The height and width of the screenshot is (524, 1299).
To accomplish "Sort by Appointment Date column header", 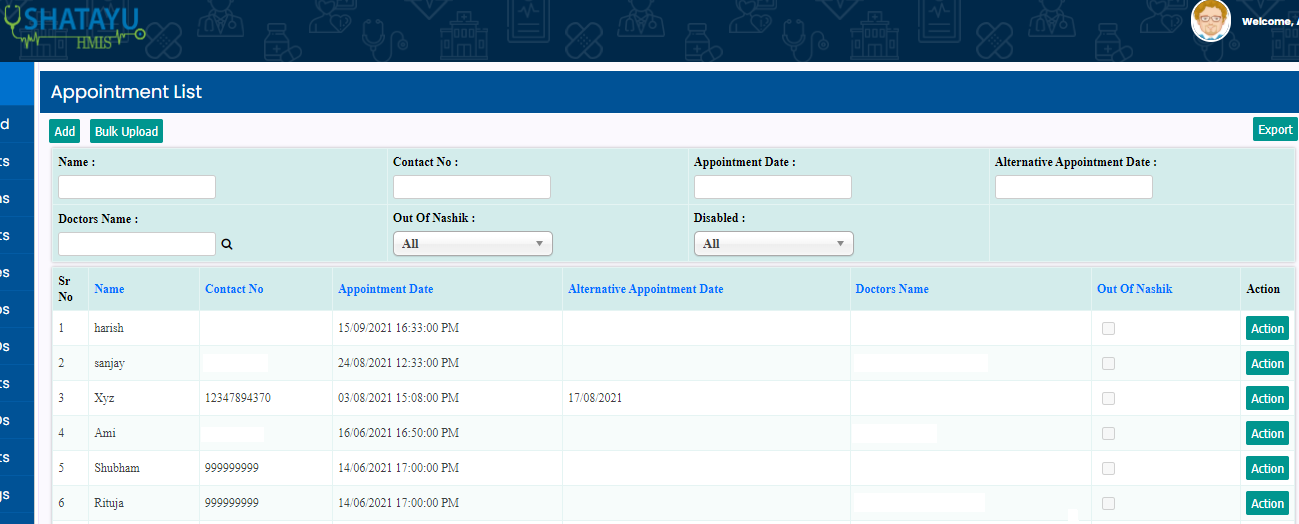I will [x=385, y=289].
